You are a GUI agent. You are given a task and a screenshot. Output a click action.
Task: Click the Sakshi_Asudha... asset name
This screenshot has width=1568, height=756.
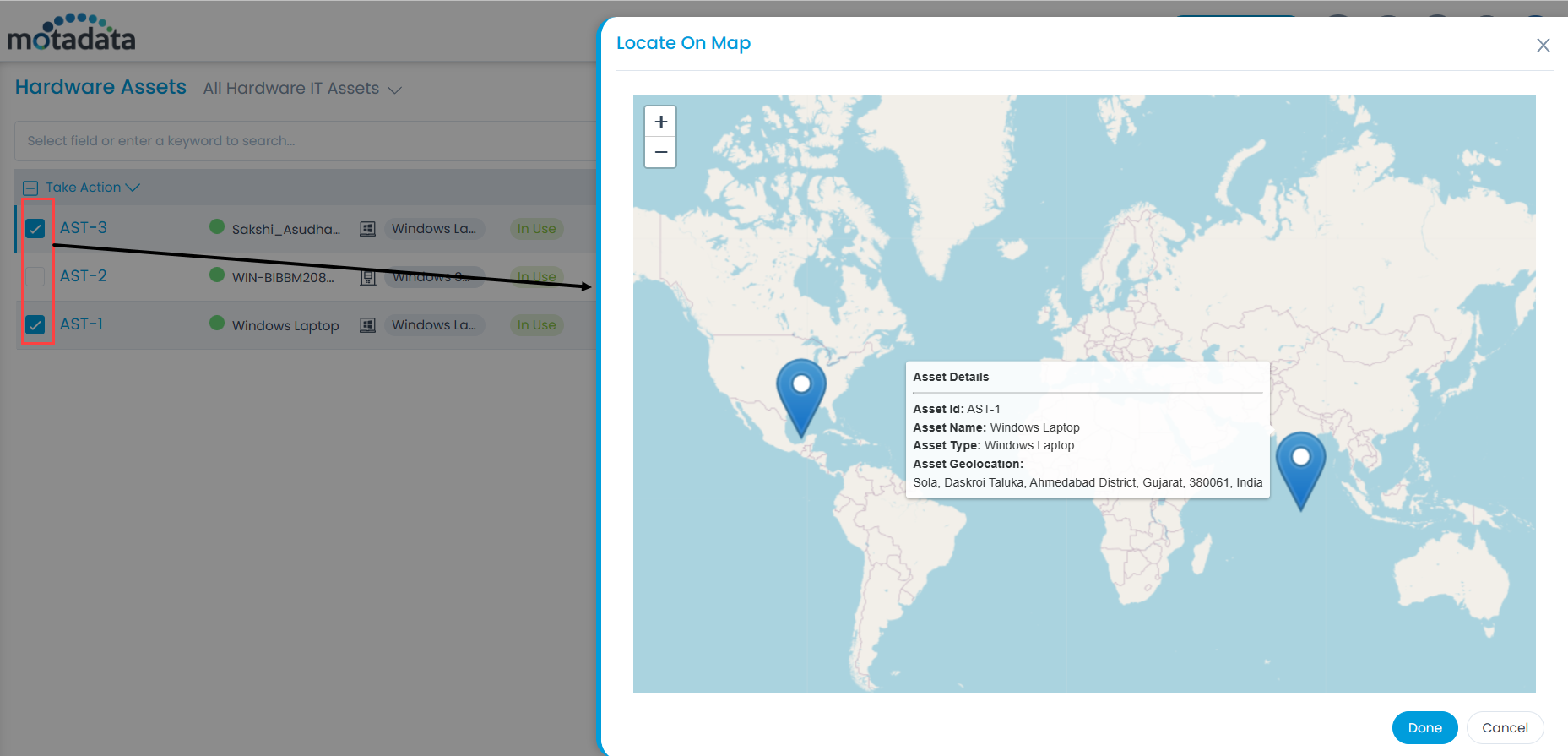point(286,230)
